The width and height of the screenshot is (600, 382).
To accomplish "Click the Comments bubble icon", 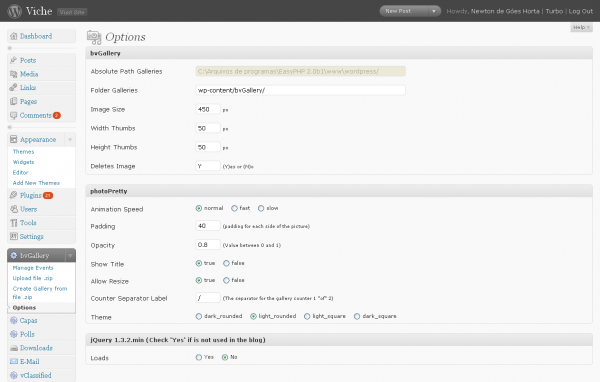I will click(x=14, y=115).
